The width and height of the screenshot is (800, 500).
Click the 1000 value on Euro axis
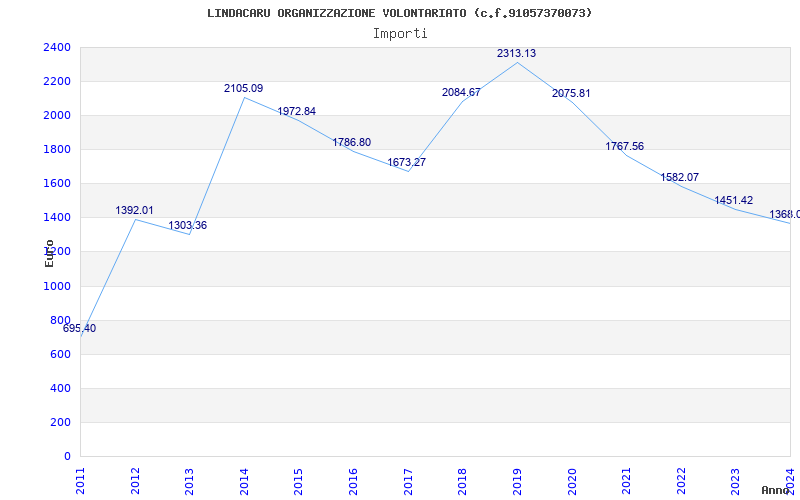click(x=57, y=287)
